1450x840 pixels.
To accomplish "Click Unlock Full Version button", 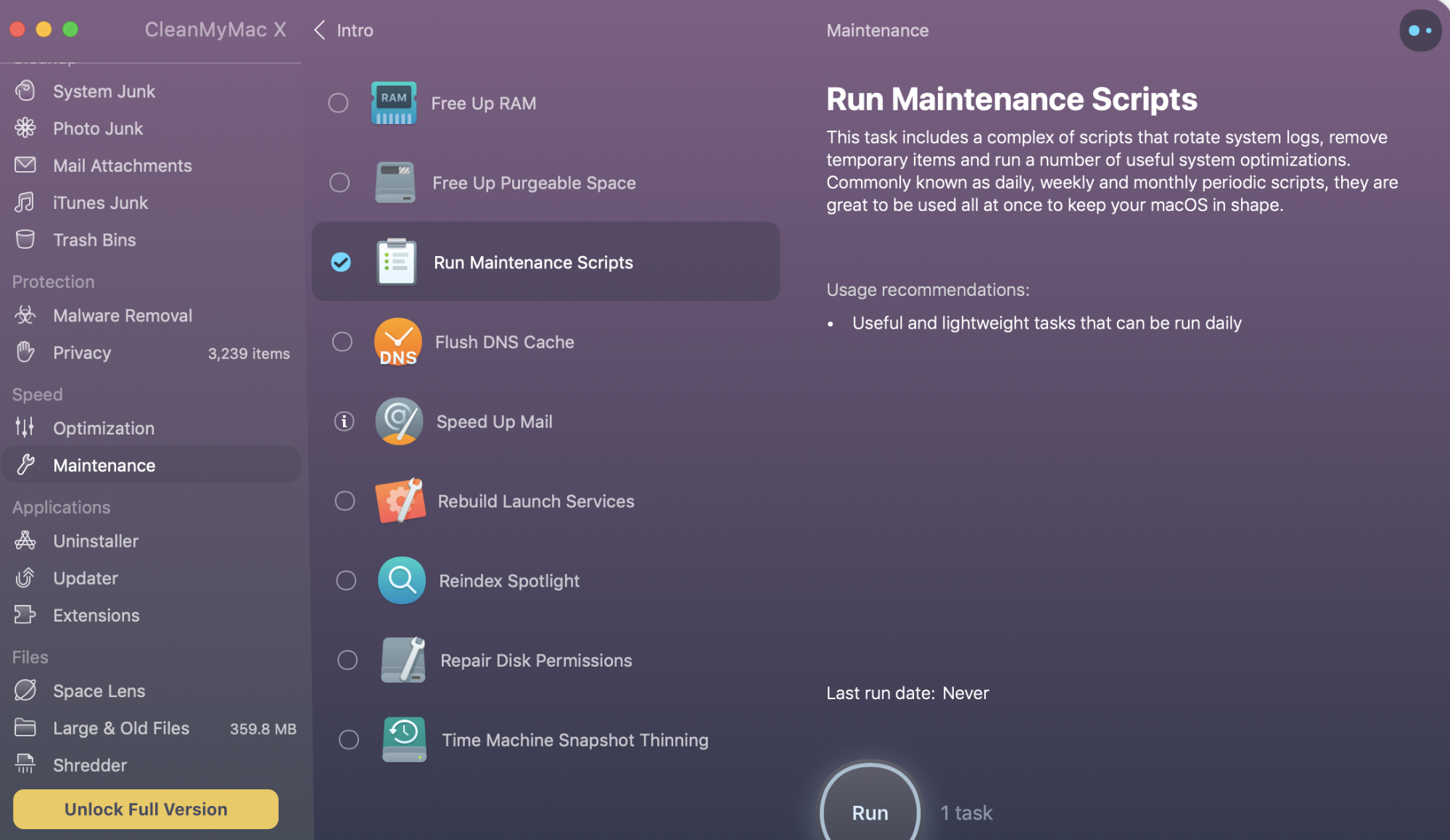I will [x=146, y=809].
